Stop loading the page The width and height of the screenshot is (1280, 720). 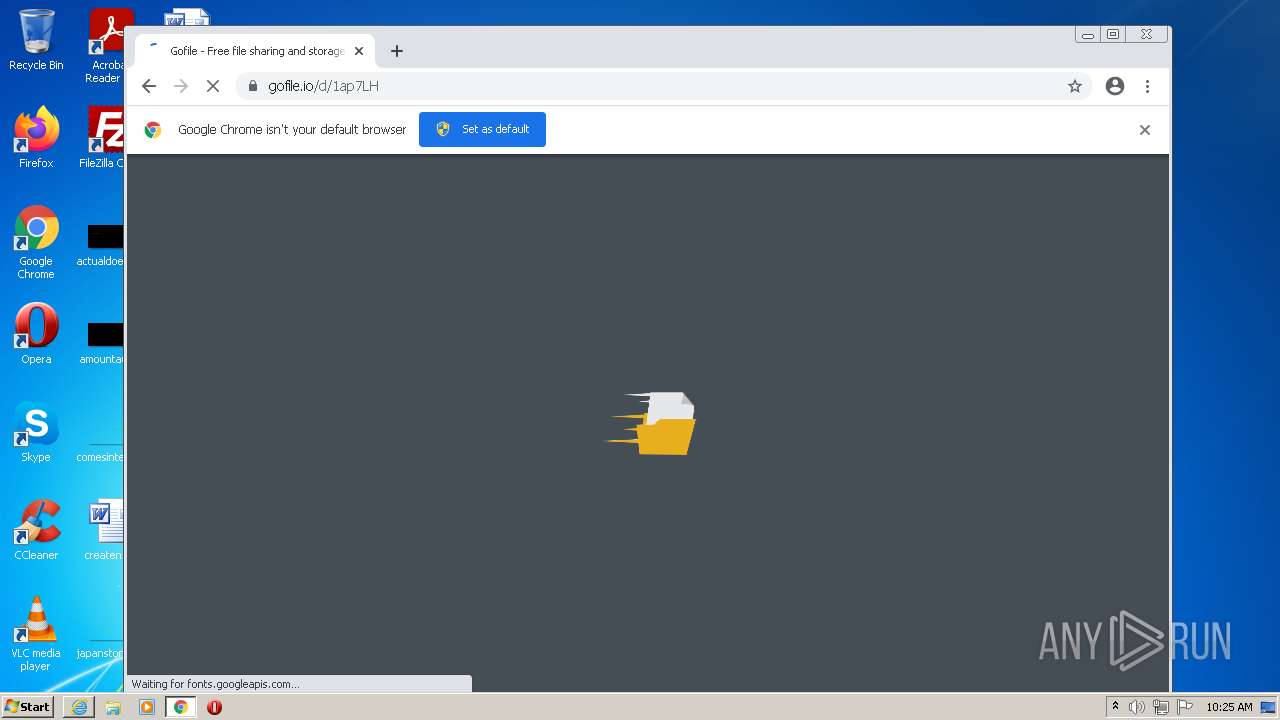213,86
